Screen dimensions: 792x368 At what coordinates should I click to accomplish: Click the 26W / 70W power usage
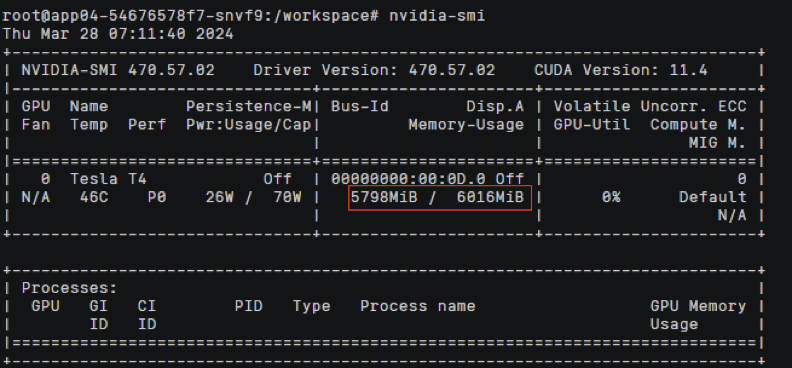pos(254,197)
